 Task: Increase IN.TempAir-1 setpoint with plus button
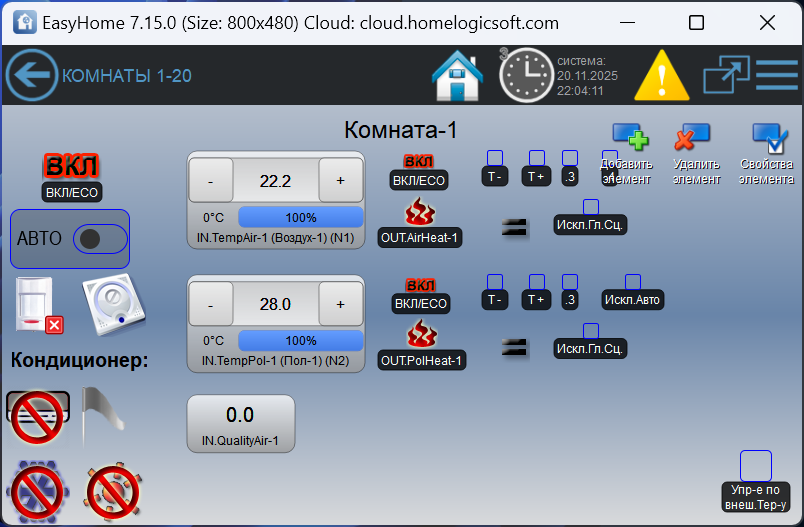[340, 181]
